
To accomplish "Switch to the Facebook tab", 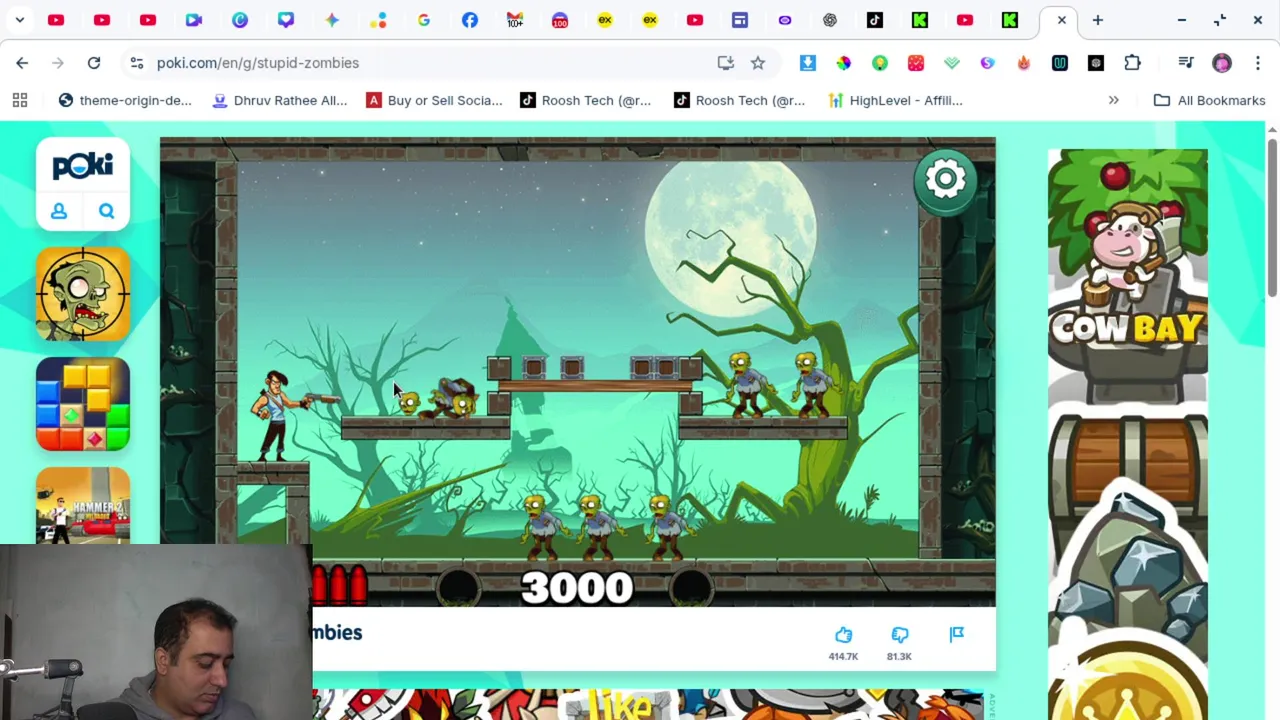I will pyautogui.click(x=469, y=20).
